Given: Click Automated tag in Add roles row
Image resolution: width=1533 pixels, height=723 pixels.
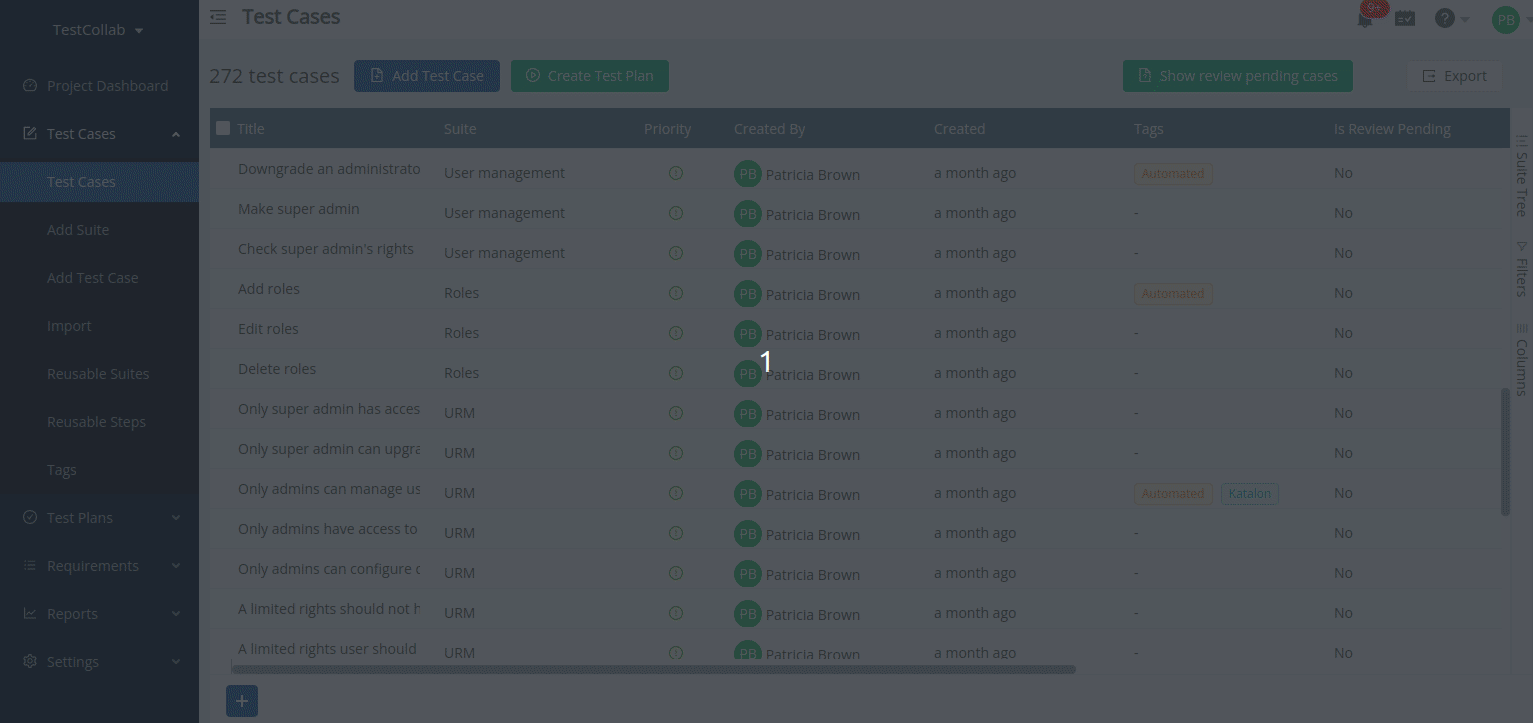Looking at the screenshot, I should click(1173, 294).
